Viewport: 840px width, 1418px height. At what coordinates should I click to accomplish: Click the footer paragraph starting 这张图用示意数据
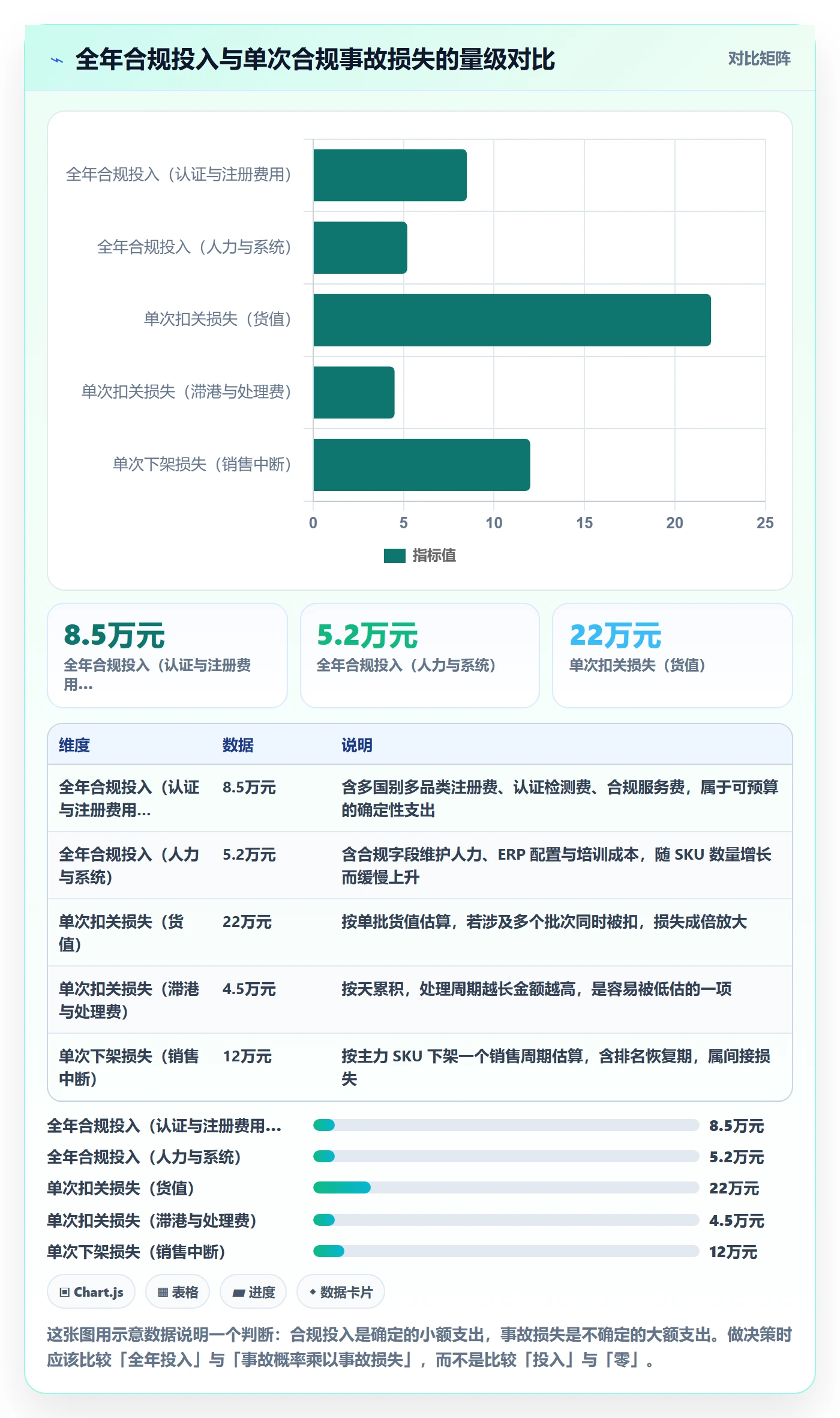[420, 1347]
